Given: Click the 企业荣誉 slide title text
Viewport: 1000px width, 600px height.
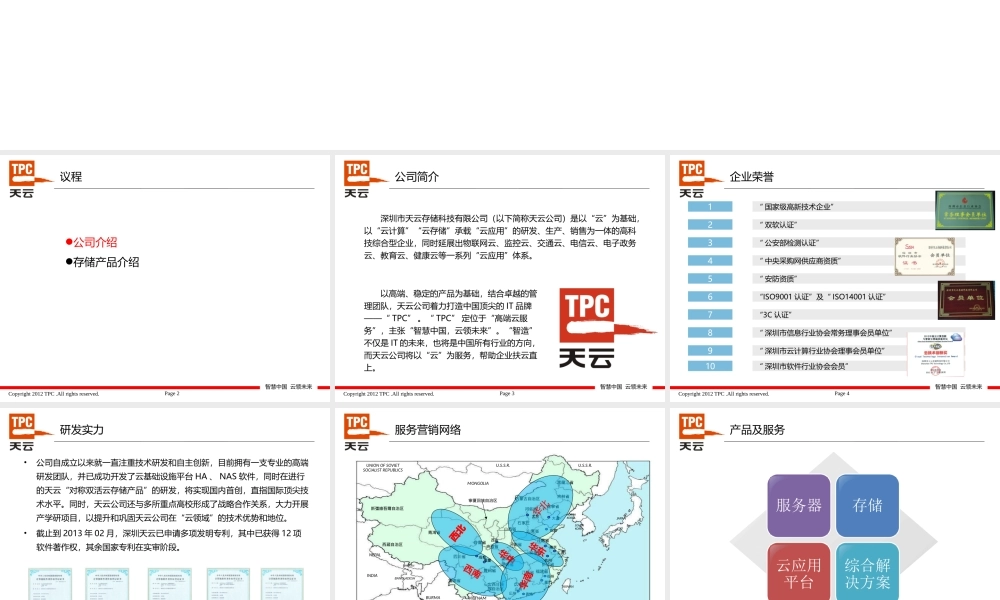Looking at the screenshot, I should point(751,177).
